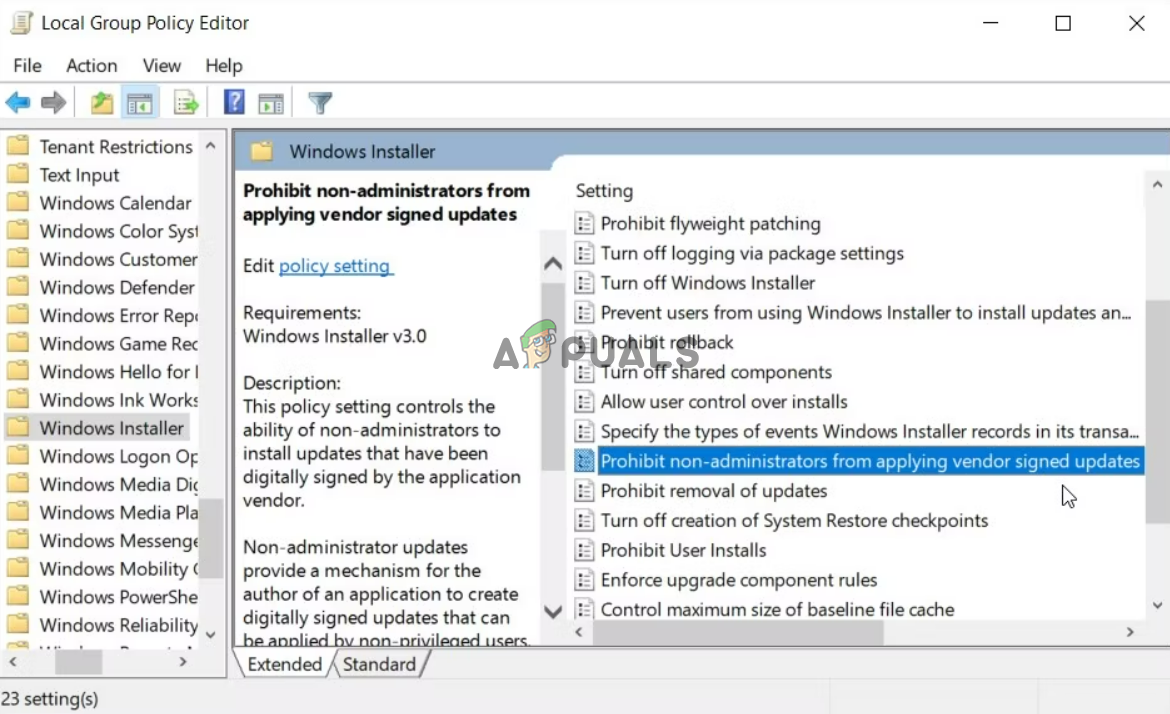Open the Action menu
Image resolution: width=1170 pixels, height=714 pixels.
click(x=92, y=66)
